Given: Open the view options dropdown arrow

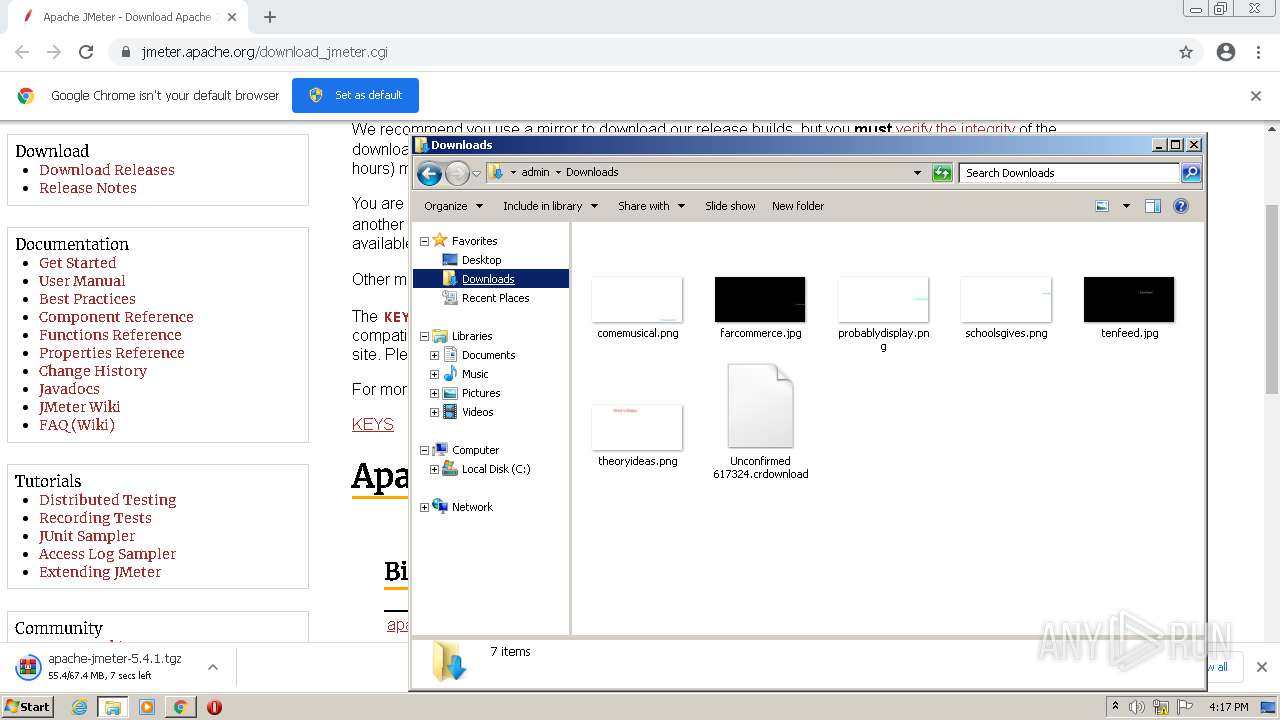Looking at the screenshot, I should pos(1126,206).
